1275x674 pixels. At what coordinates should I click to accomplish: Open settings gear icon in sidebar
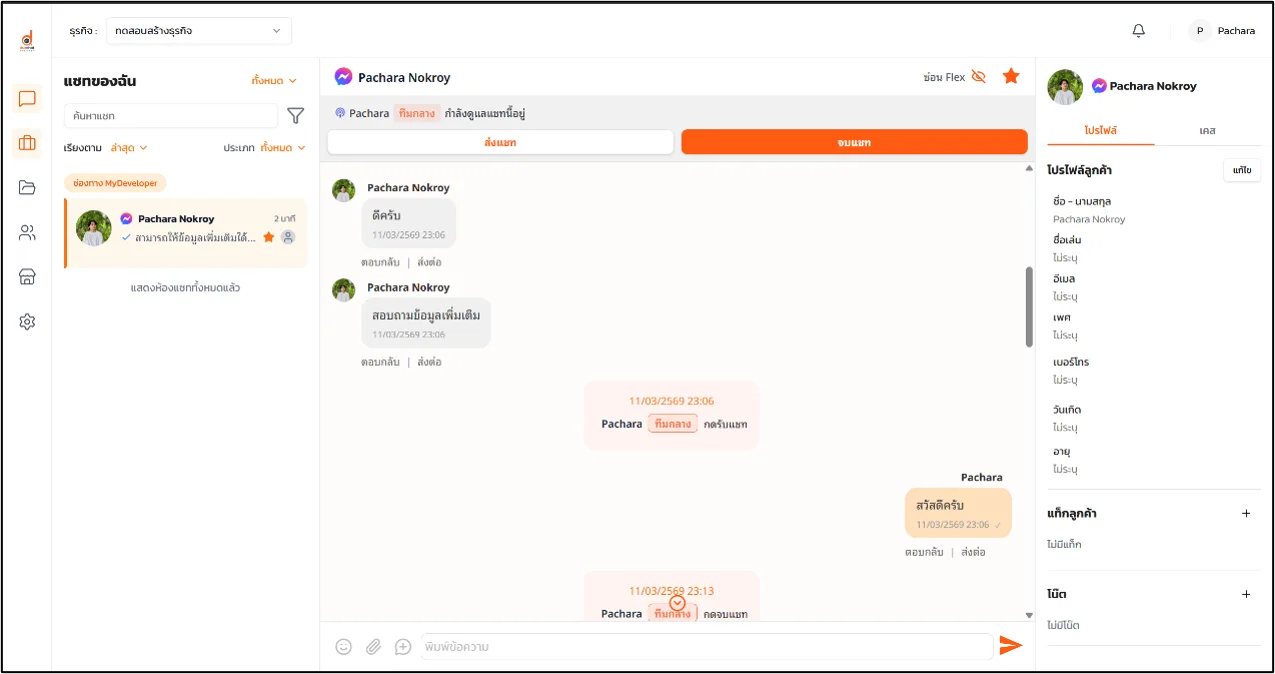click(27, 322)
